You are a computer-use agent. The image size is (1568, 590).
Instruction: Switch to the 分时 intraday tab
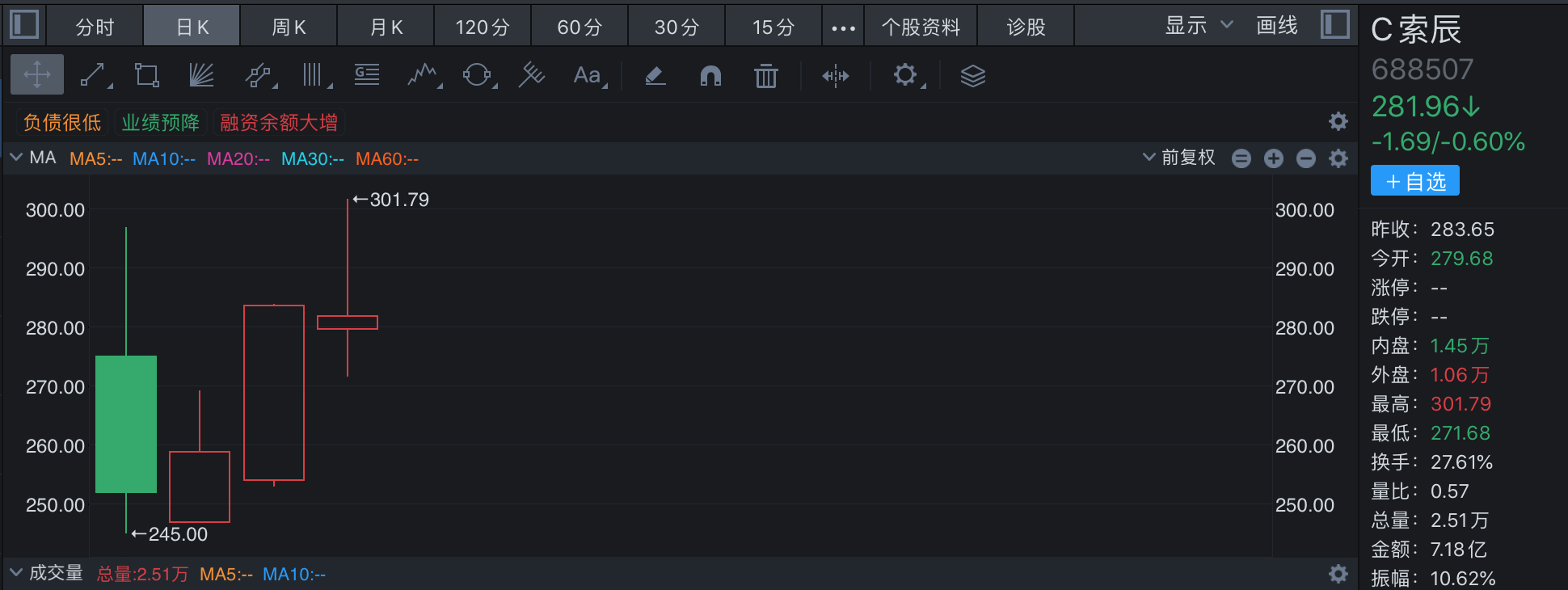pos(95,27)
